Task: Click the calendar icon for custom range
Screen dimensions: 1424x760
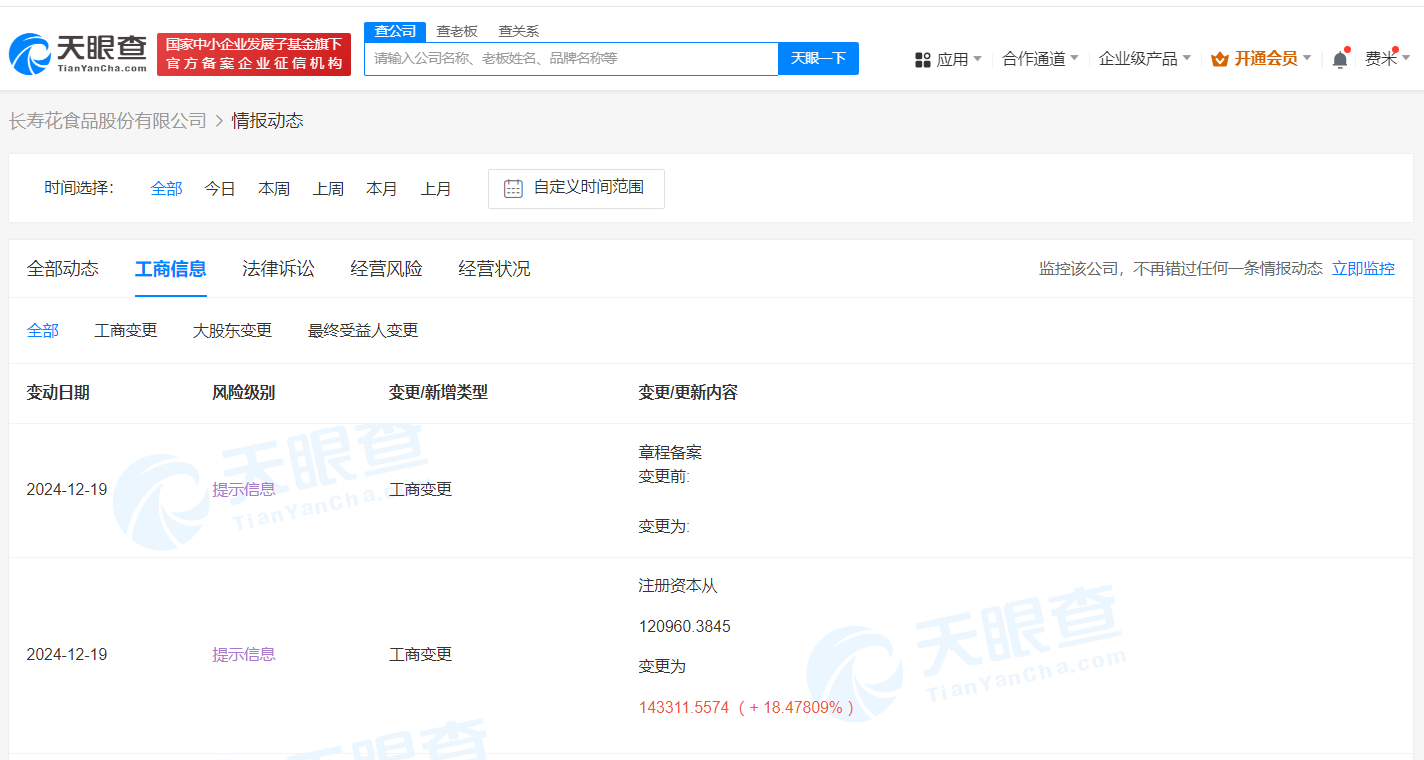Action: (x=513, y=188)
